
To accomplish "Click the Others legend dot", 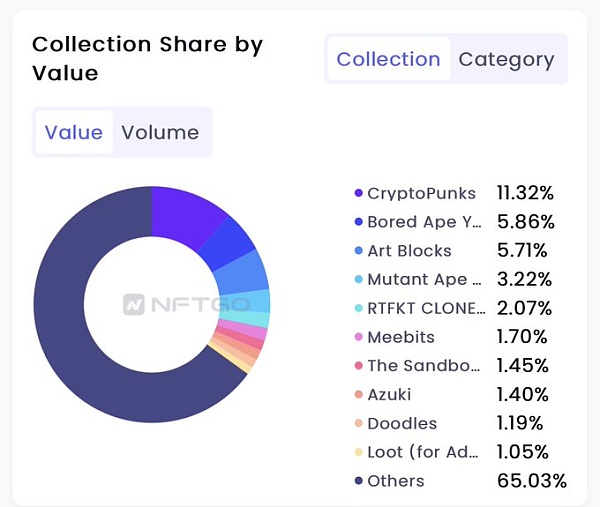I will (358, 481).
